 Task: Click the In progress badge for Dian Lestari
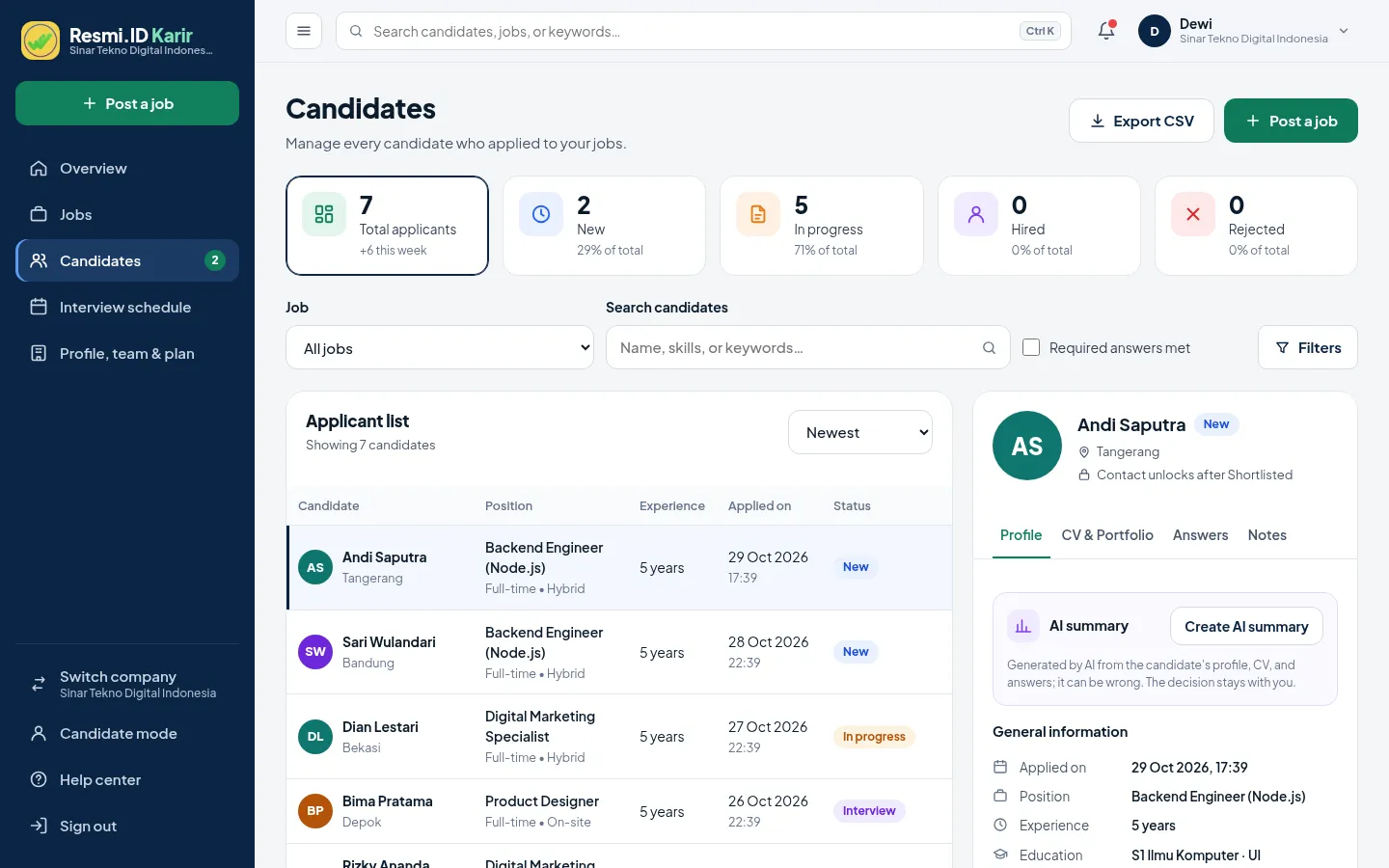pyautogui.click(x=874, y=737)
